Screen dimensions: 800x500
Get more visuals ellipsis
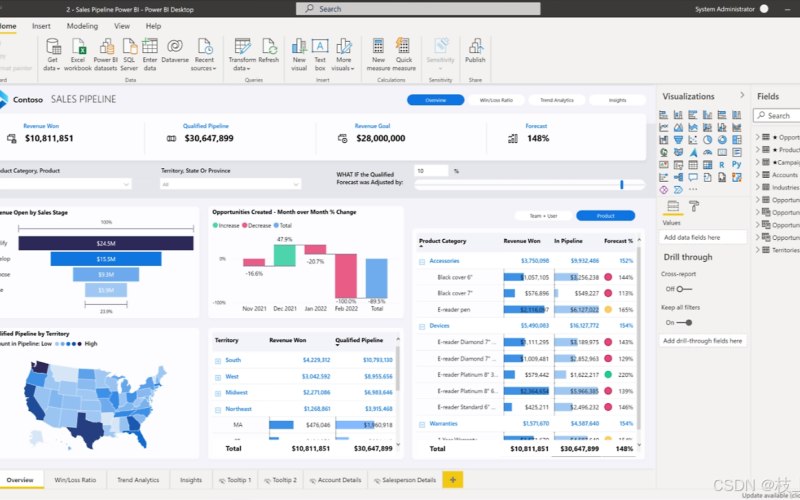click(693, 189)
